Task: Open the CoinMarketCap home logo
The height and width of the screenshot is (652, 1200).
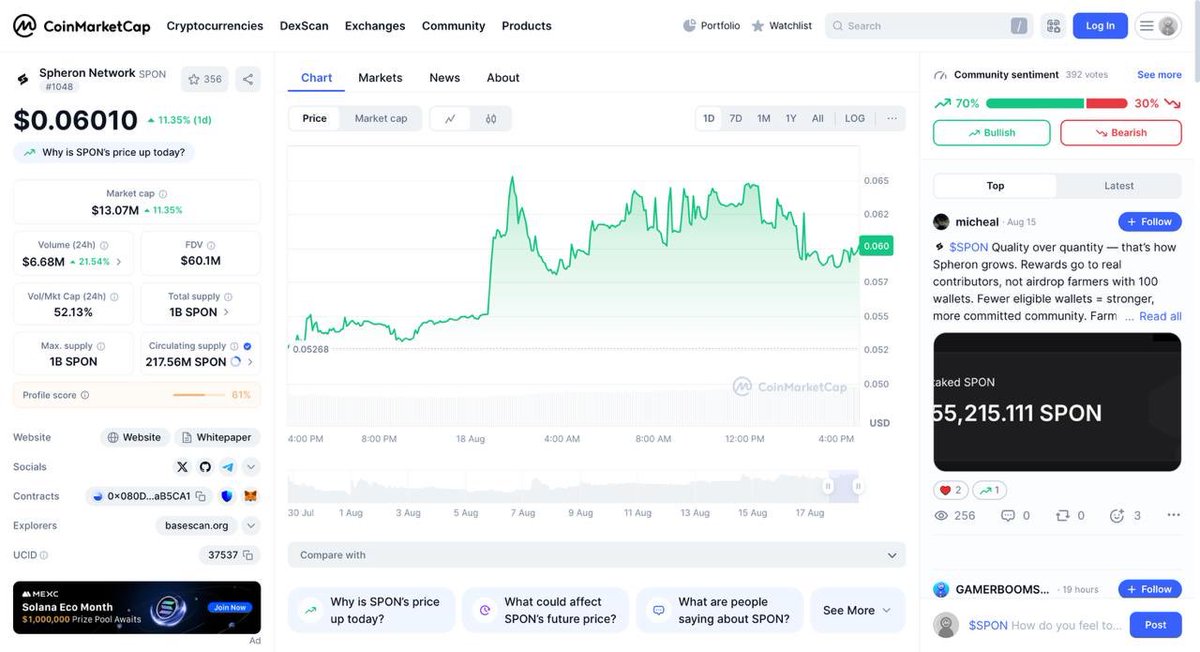Action: pos(81,26)
